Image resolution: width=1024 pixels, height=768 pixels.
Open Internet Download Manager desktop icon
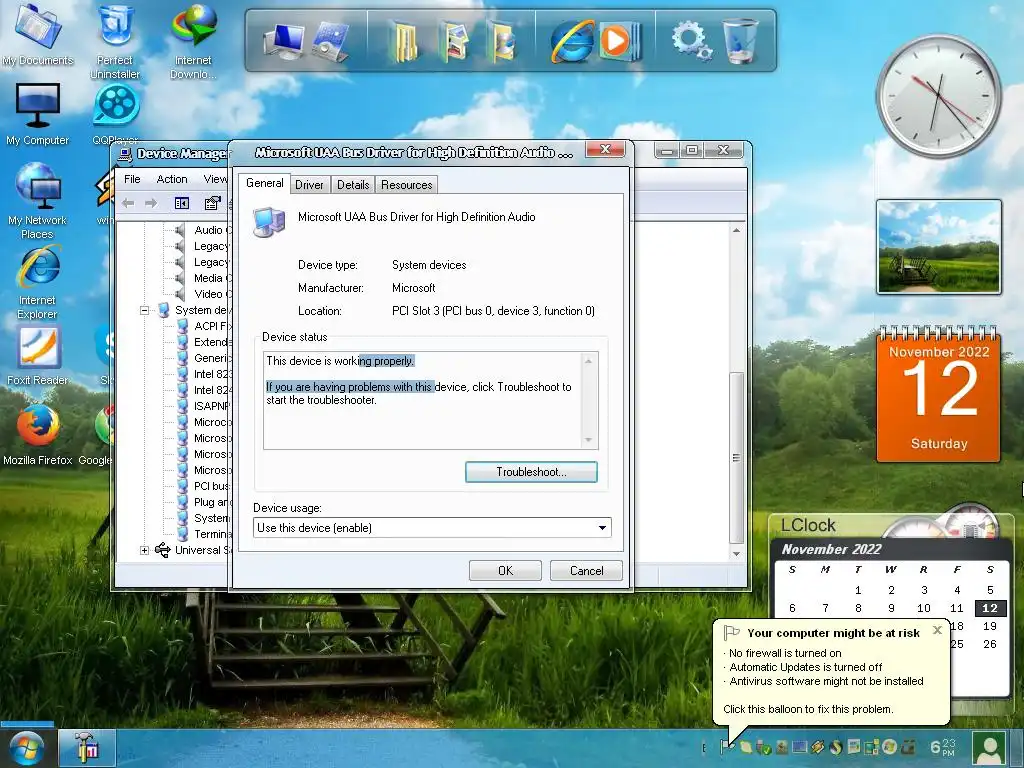pyautogui.click(x=193, y=41)
